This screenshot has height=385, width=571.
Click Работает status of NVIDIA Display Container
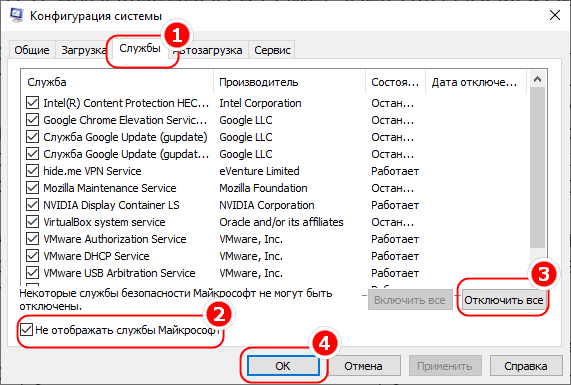pyautogui.click(x=395, y=205)
